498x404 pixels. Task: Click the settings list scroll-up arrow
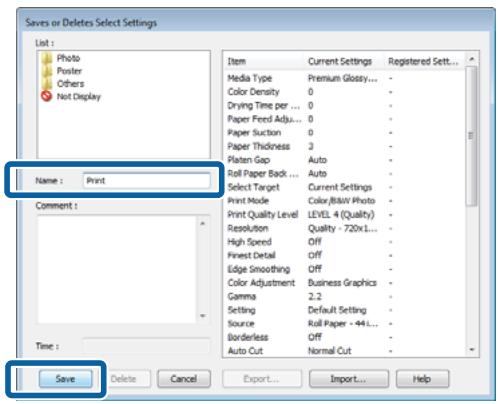point(471,59)
